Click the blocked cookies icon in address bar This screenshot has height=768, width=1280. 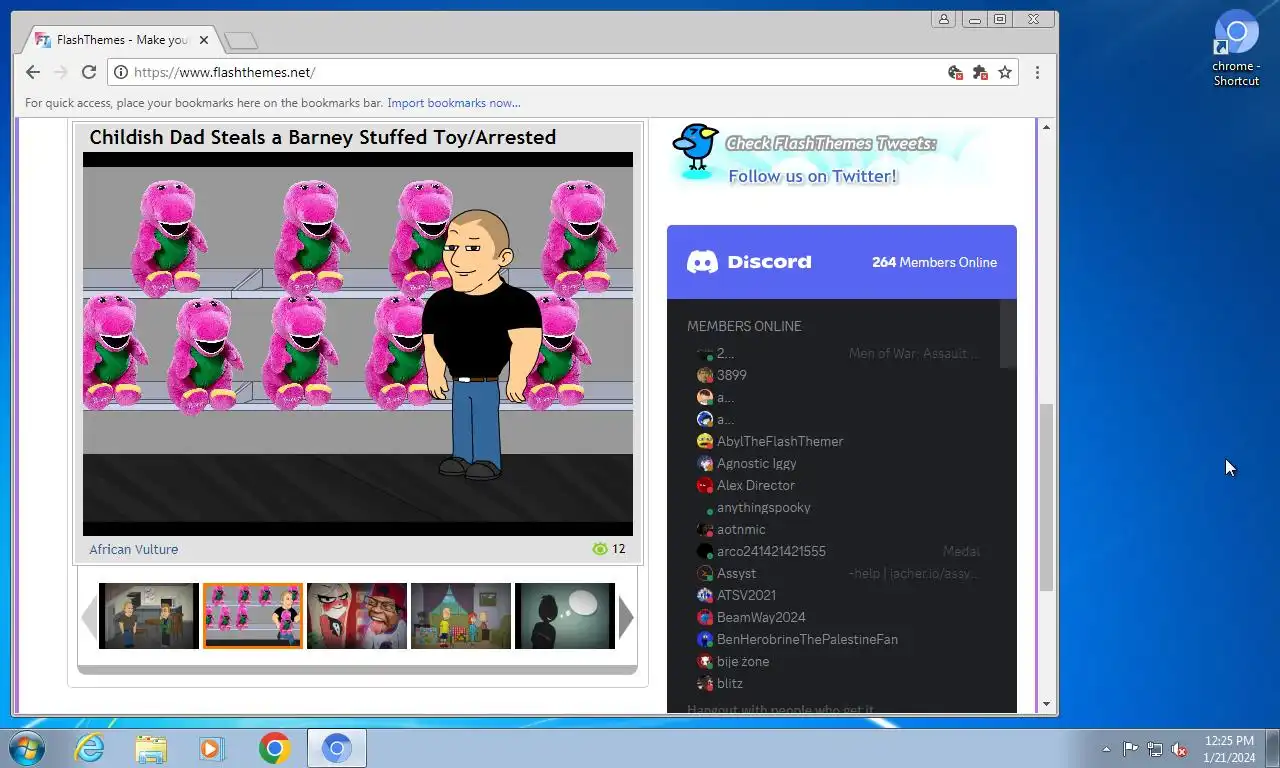point(956,72)
